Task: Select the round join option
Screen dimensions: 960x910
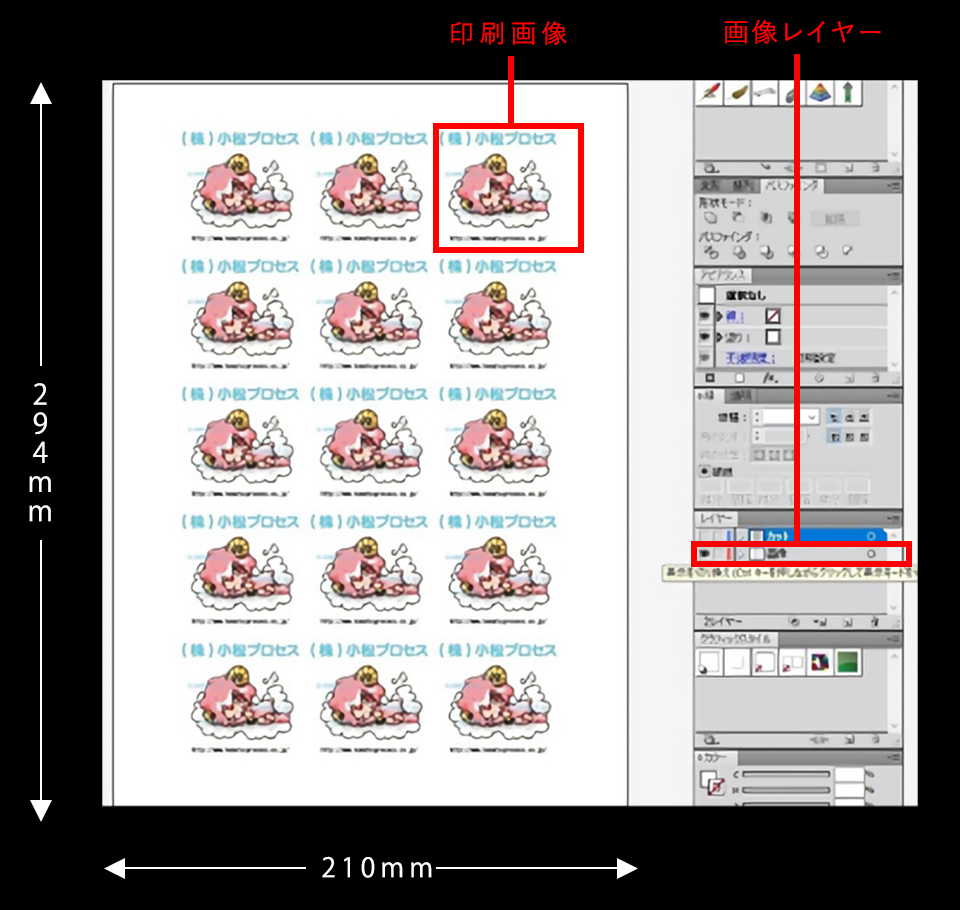Action: coord(849,437)
